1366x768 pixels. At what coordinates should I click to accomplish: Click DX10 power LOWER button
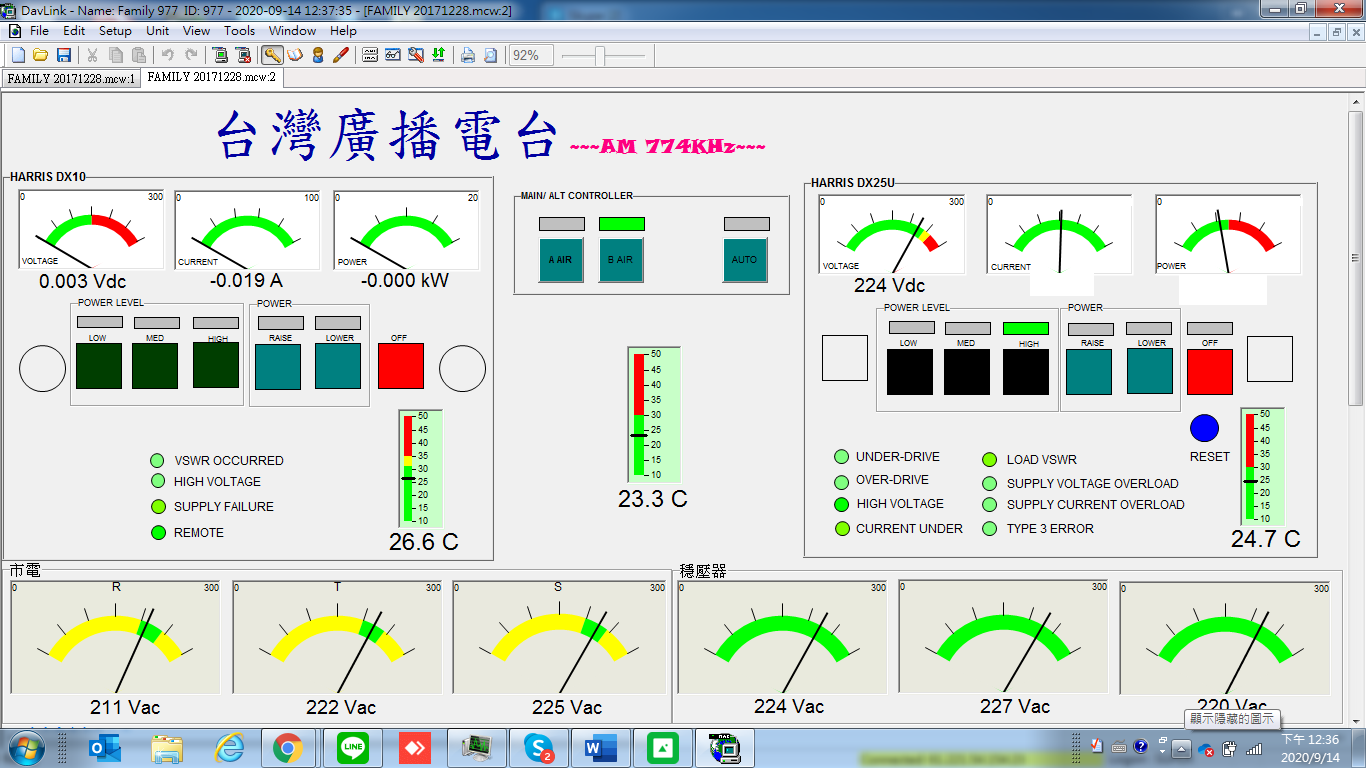click(x=338, y=365)
